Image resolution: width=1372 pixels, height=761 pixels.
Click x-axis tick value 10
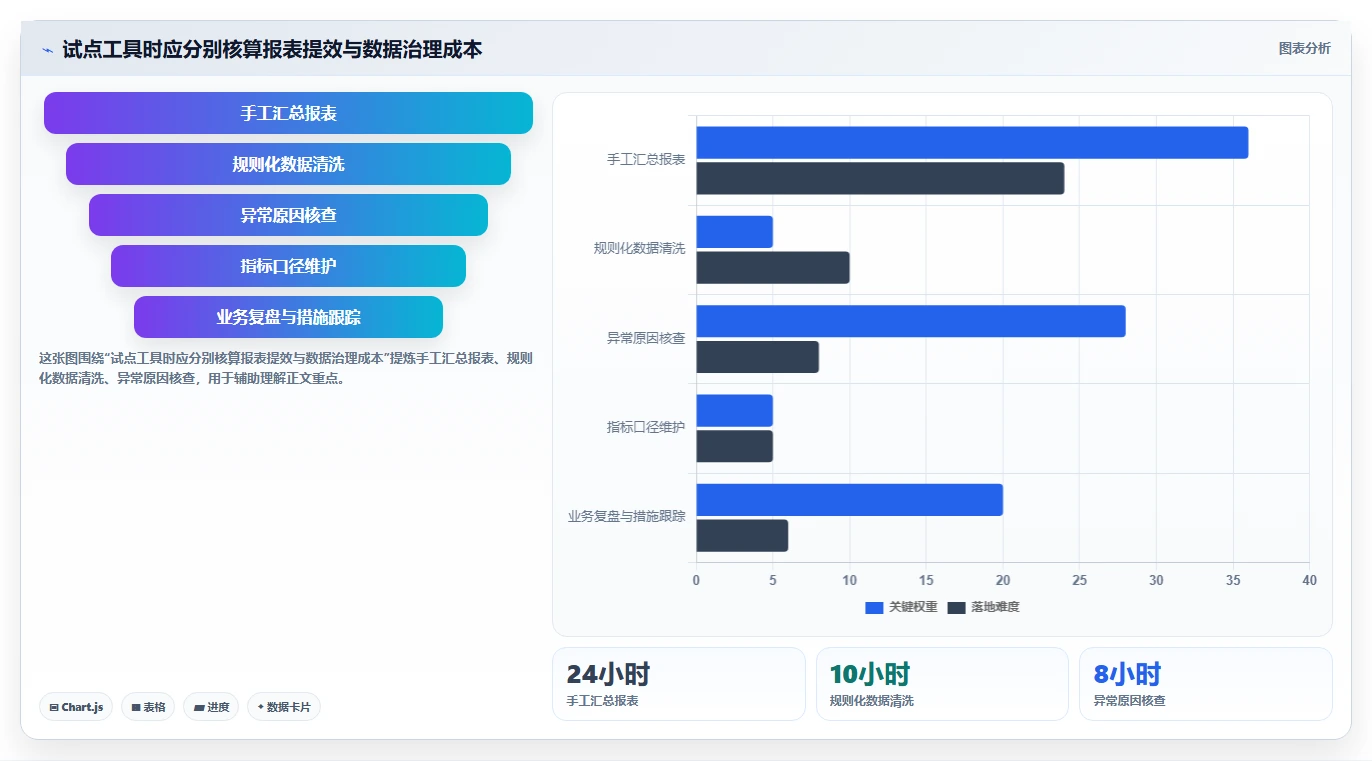pos(850,581)
